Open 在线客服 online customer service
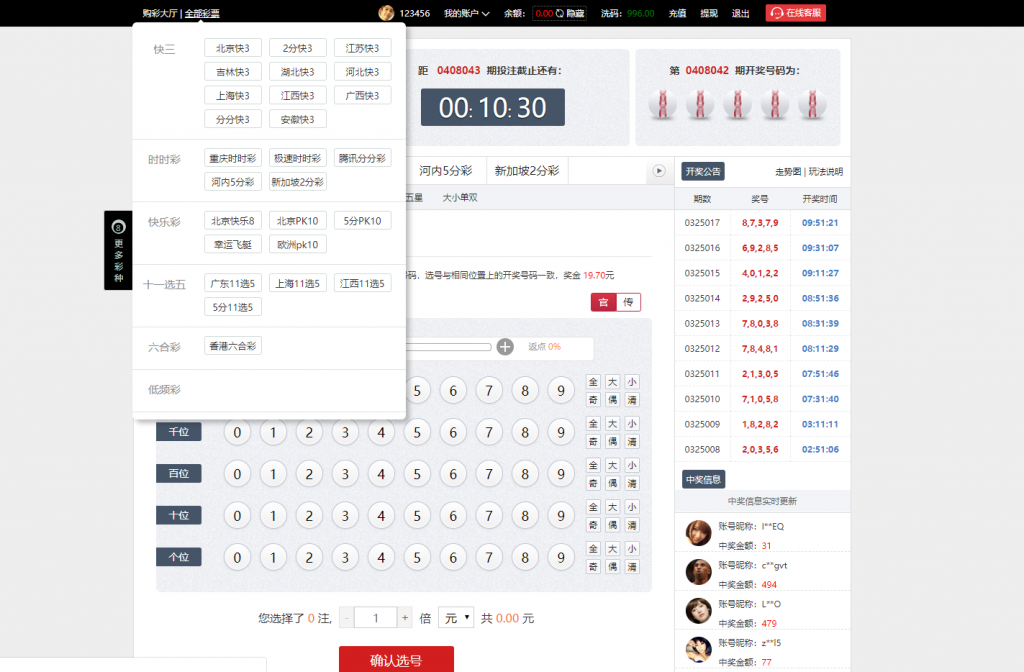The height and width of the screenshot is (672, 1024). coord(796,13)
